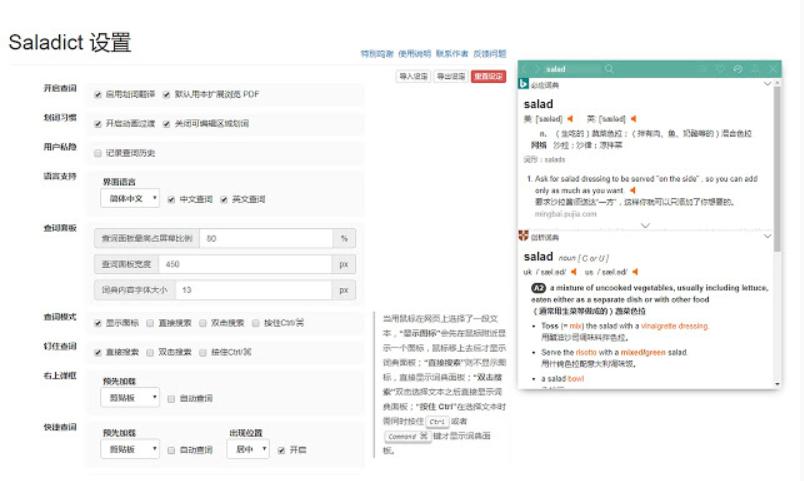Screen dimensions: 804x481
Task: Go forward using the panel's right arrow icon
Action: (x=536, y=69)
